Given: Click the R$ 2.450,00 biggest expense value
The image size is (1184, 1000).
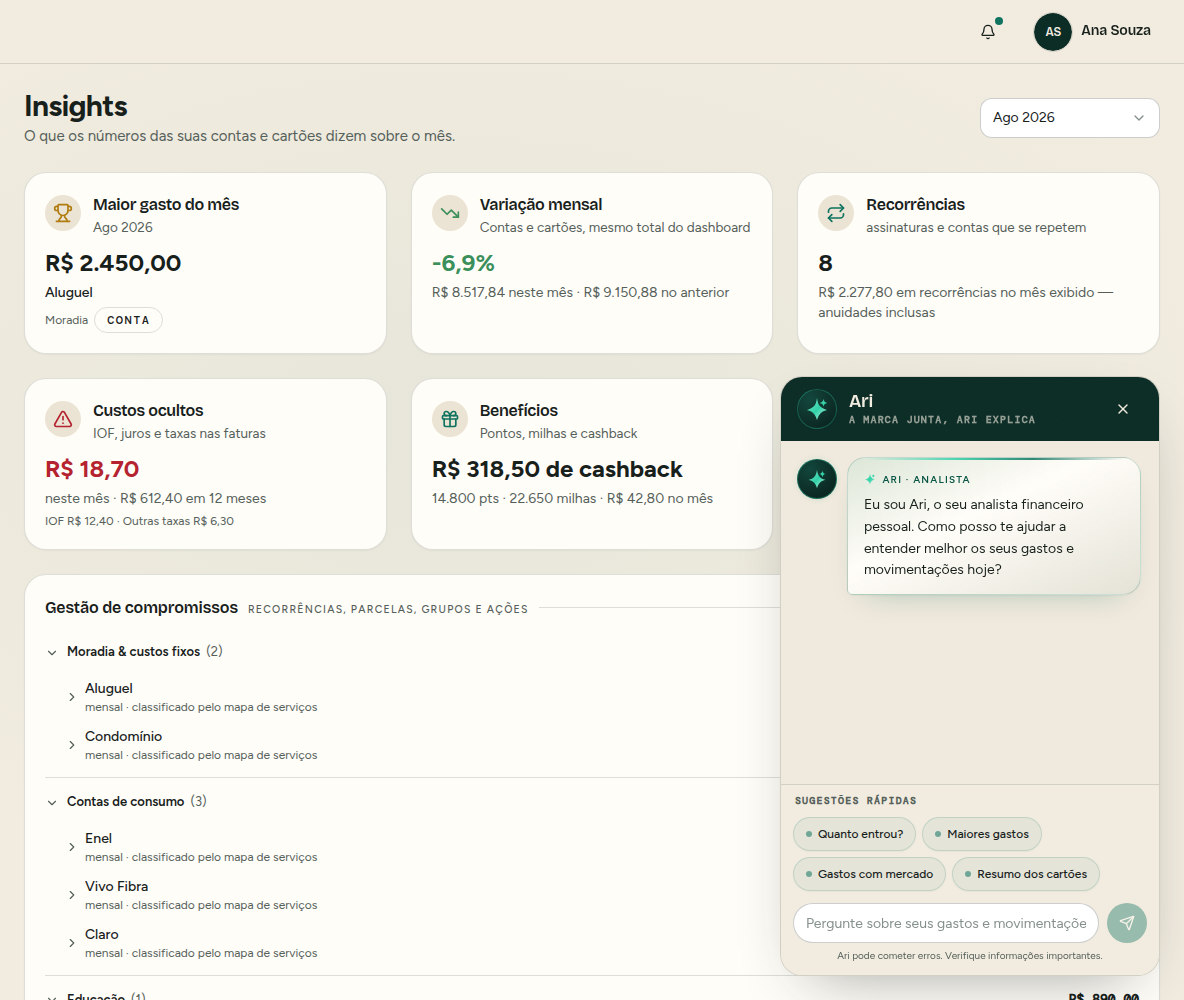Looking at the screenshot, I should [x=113, y=263].
